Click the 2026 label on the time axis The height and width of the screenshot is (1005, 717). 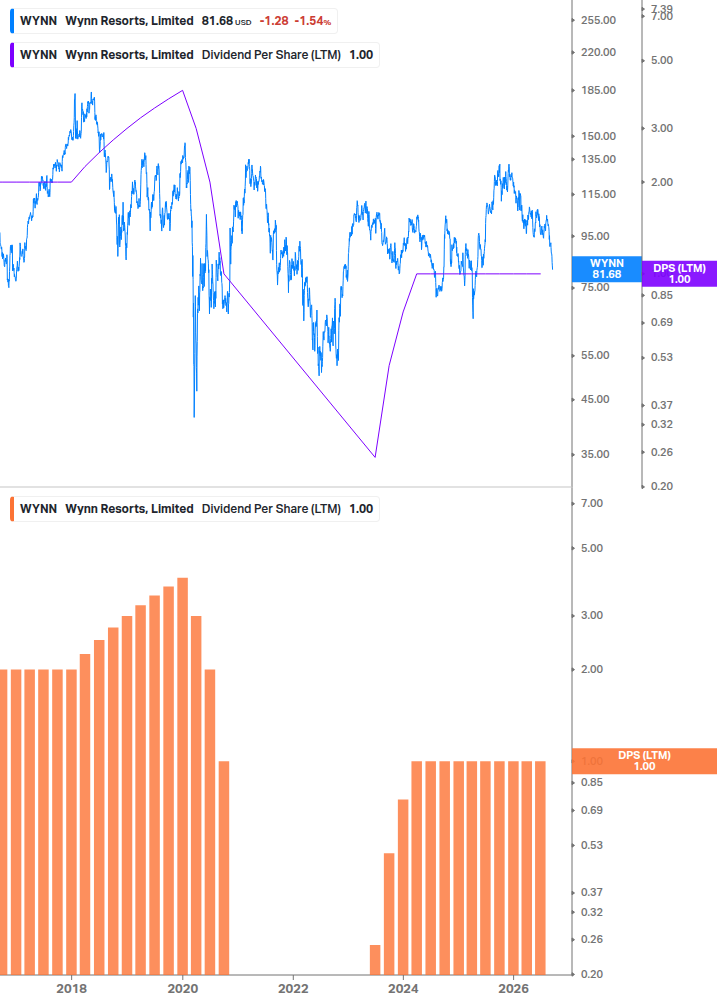[x=514, y=988]
